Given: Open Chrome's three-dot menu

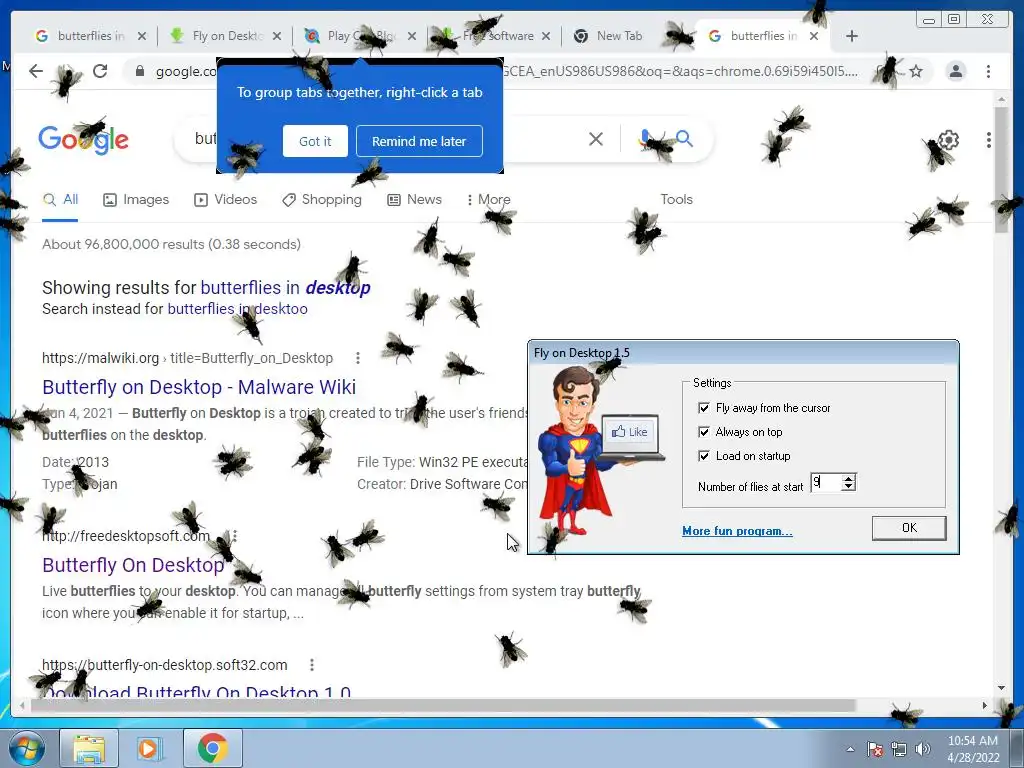Looking at the screenshot, I should (x=989, y=71).
